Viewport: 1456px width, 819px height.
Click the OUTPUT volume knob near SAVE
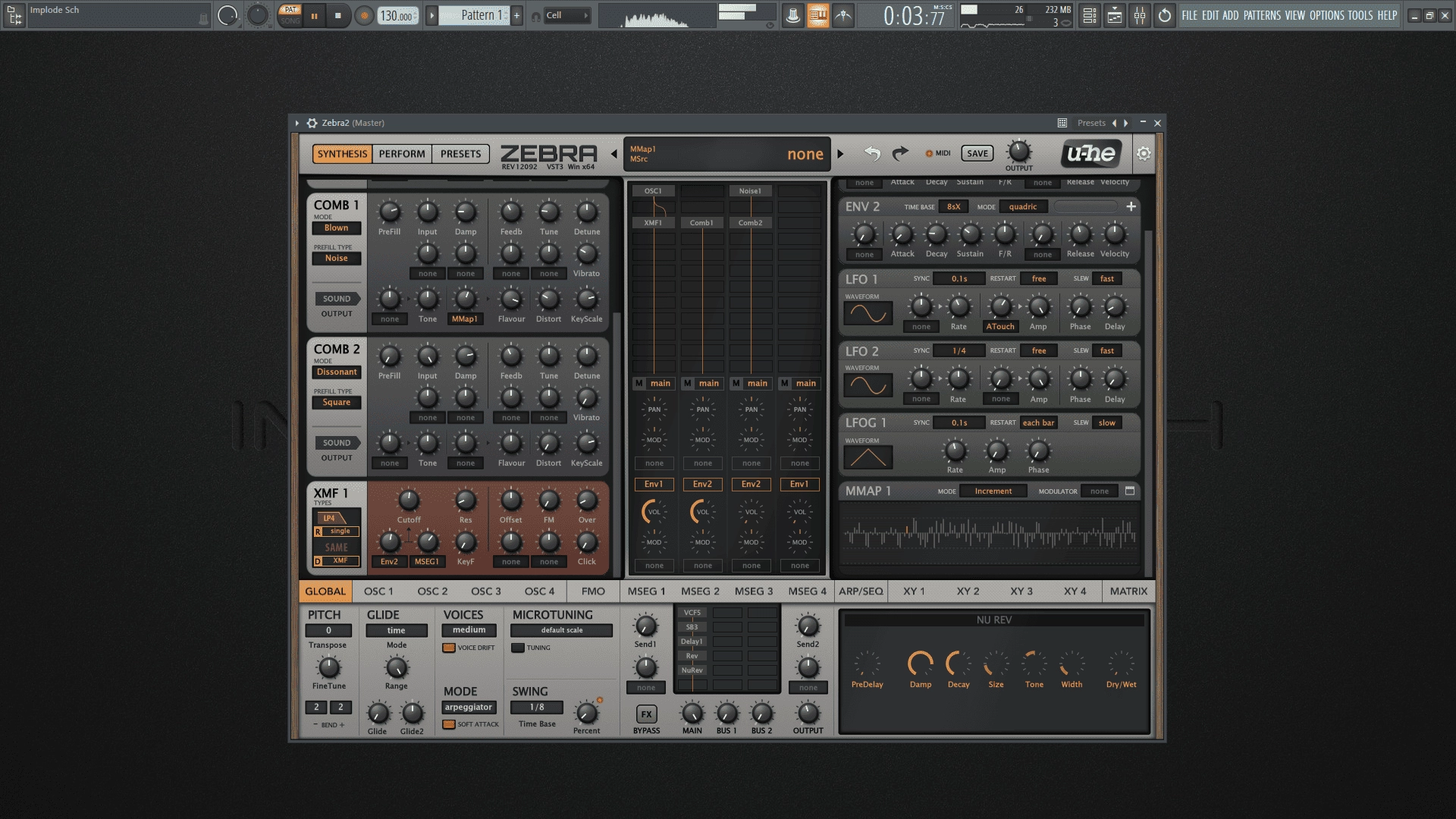(x=1019, y=151)
